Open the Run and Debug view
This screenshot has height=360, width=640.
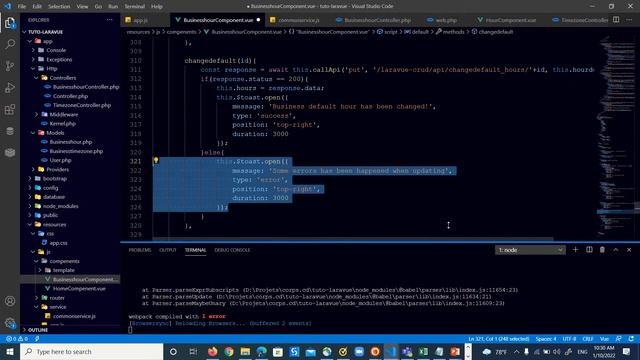(x=10, y=87)
